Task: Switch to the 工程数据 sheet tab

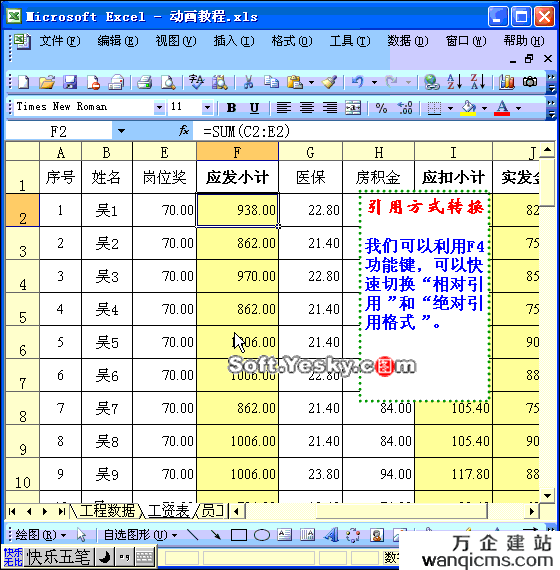Action: (x=107, y=511)
